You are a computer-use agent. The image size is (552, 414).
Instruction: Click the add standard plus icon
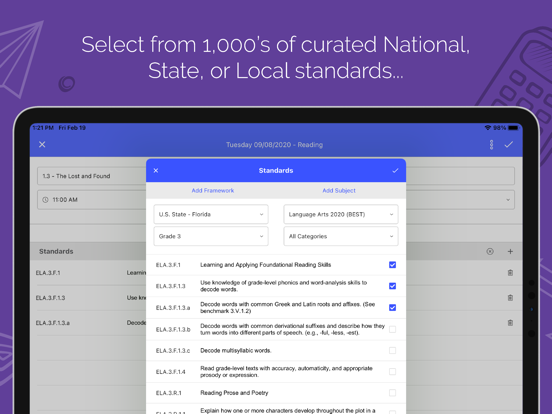pyautogui.click(x=510, y=251)
